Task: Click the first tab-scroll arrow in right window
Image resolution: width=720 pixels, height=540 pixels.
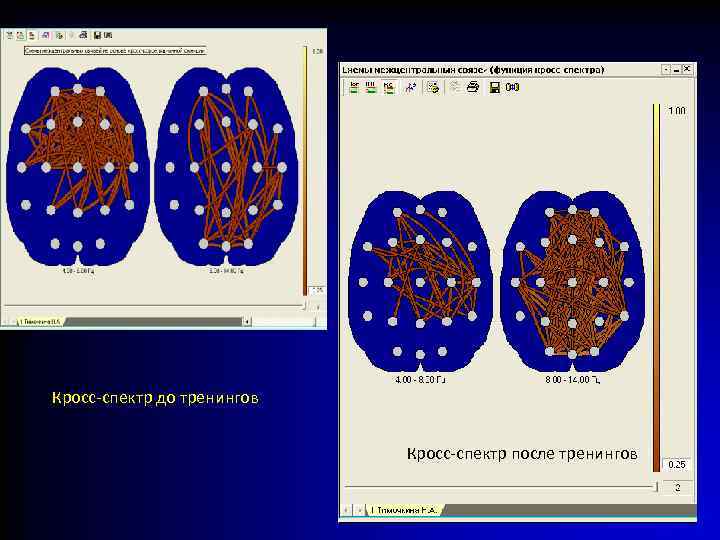Action: click(x=347, y=510)
